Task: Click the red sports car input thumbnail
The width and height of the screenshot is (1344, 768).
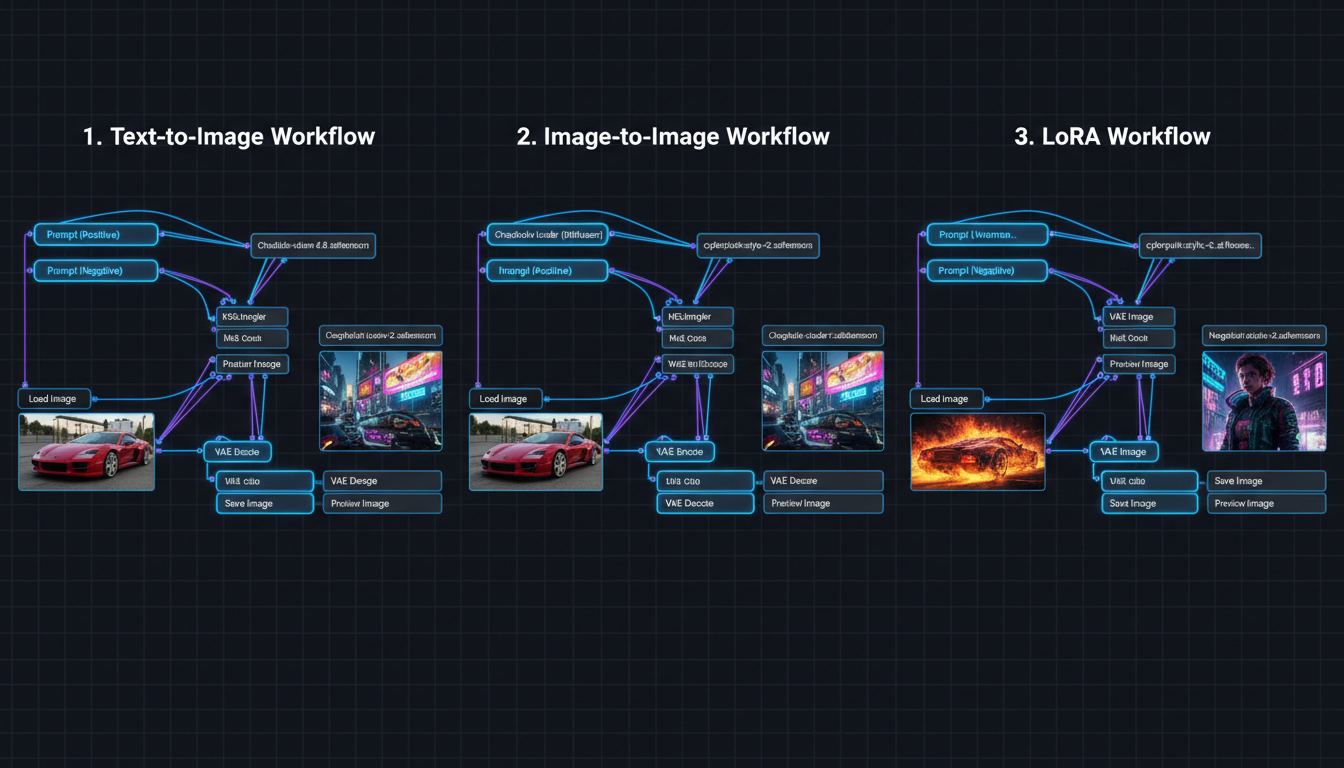Action: coord(86,451)
